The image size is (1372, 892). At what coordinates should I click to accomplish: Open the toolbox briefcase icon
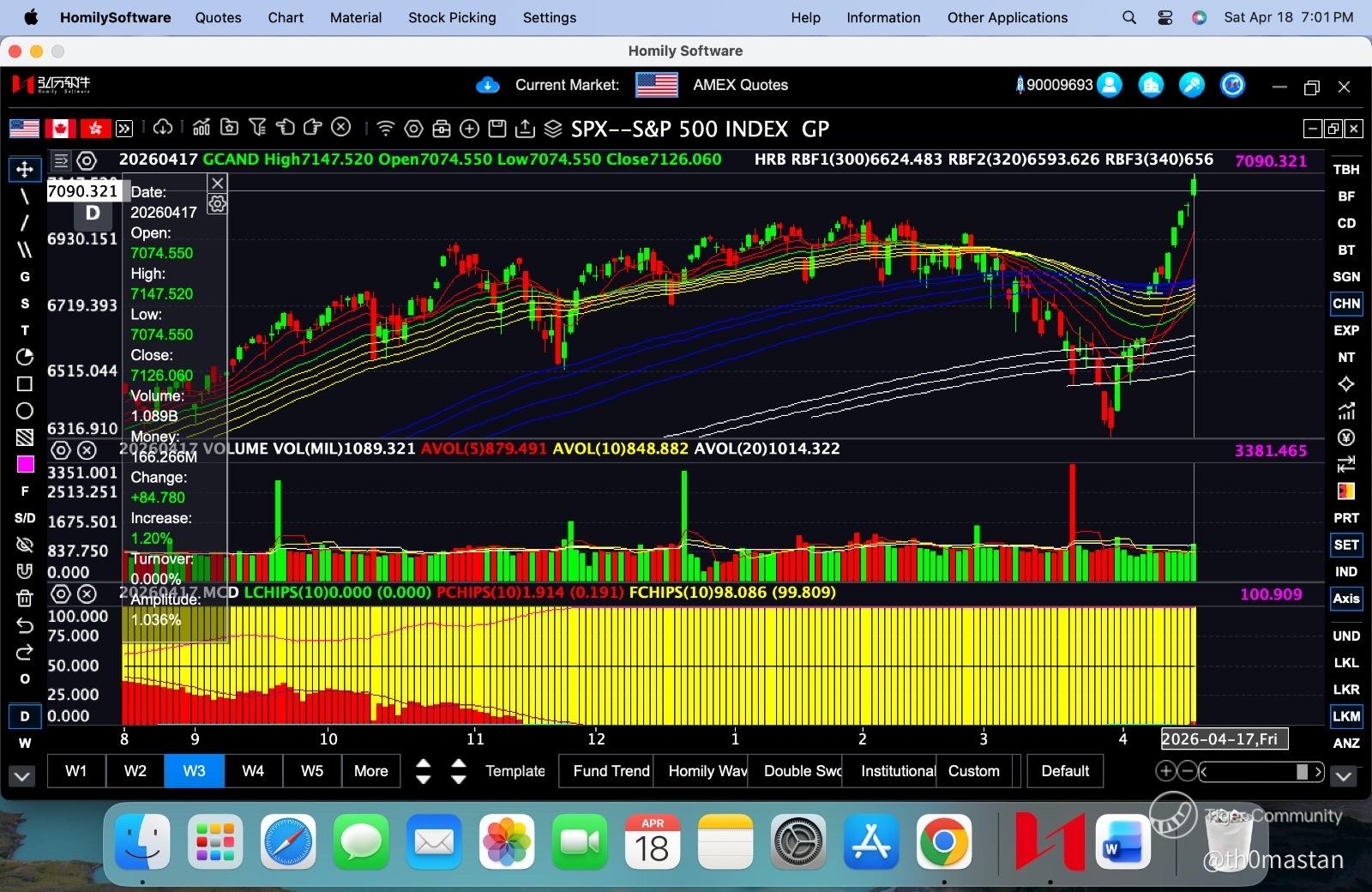tap(442, 129)
